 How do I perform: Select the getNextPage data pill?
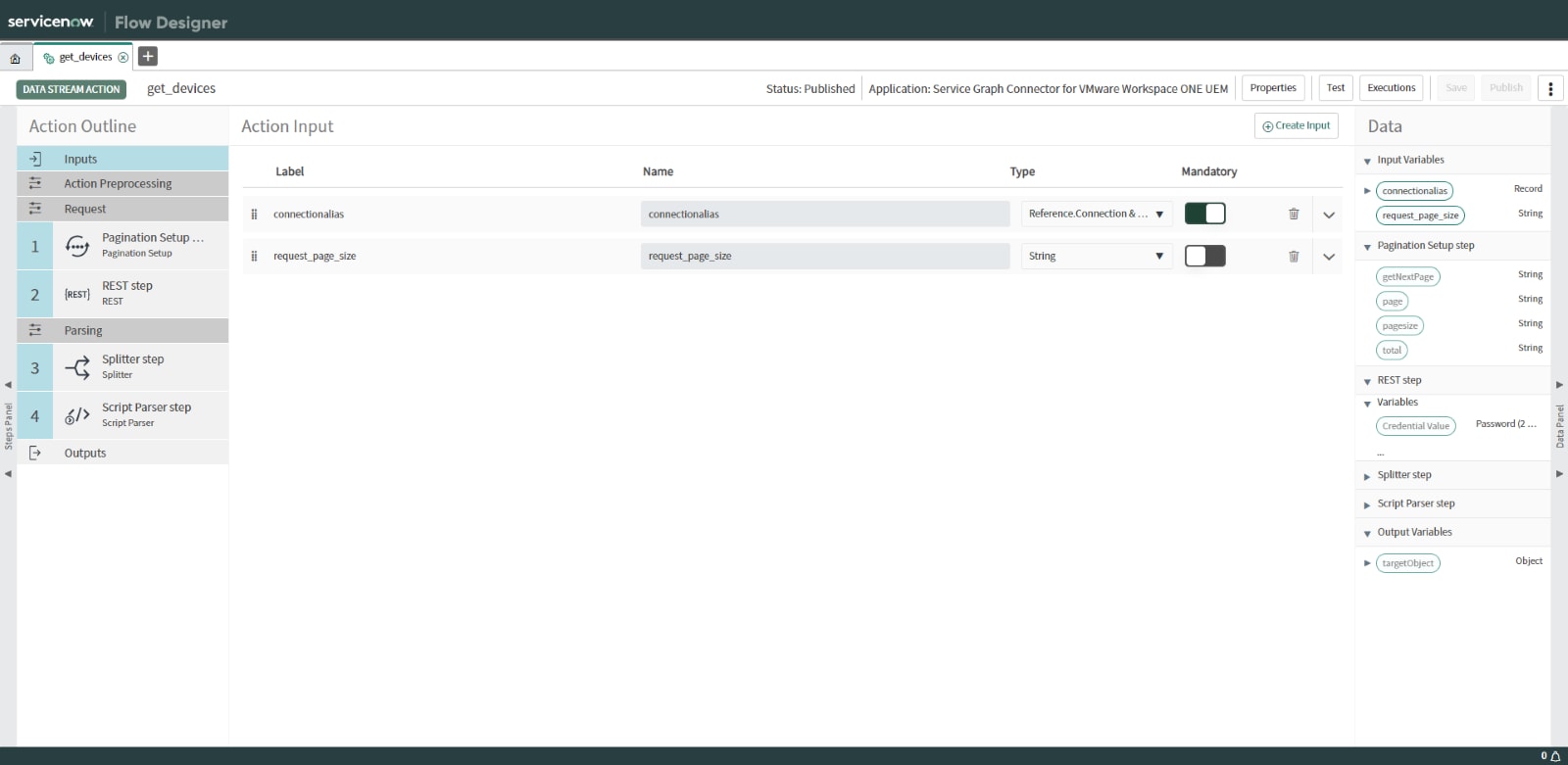[1407, 277]
